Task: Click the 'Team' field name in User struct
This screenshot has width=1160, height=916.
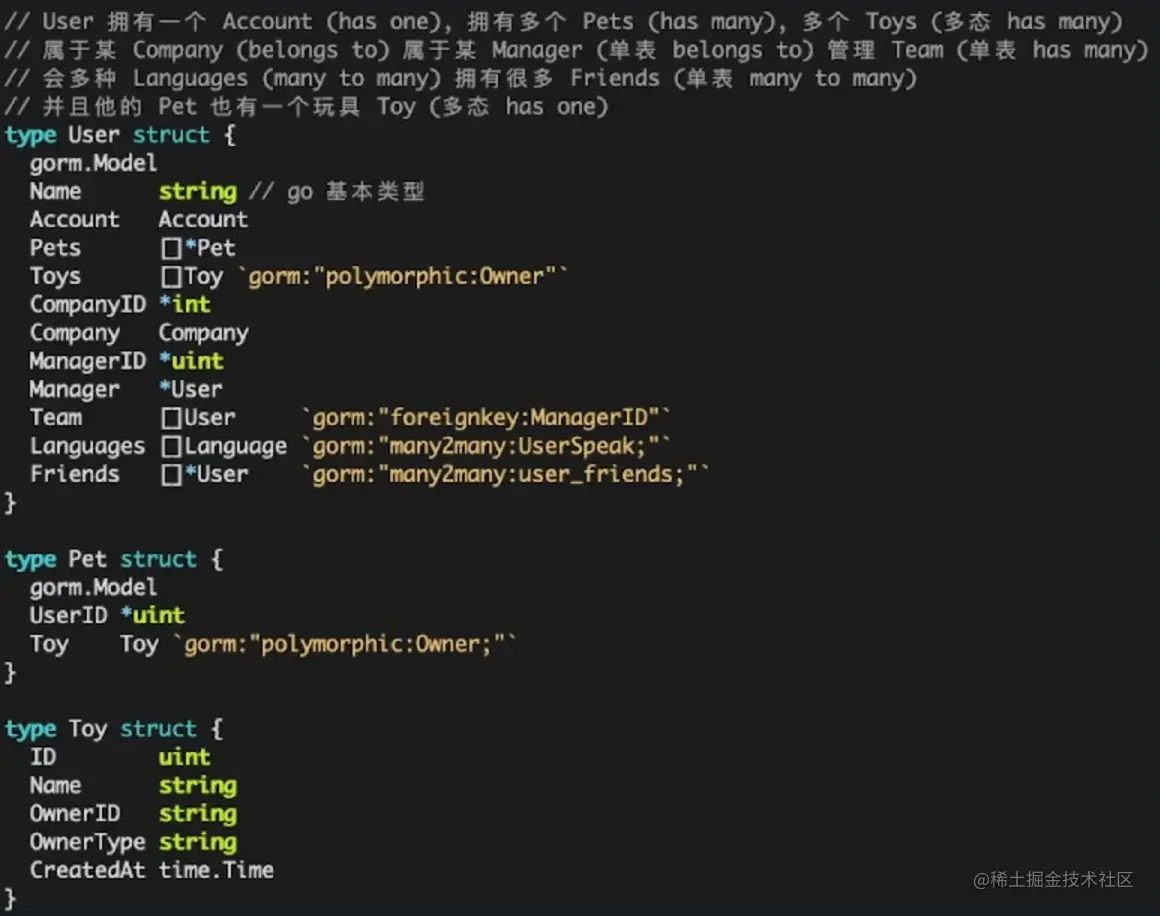Action: coord(56,417)
